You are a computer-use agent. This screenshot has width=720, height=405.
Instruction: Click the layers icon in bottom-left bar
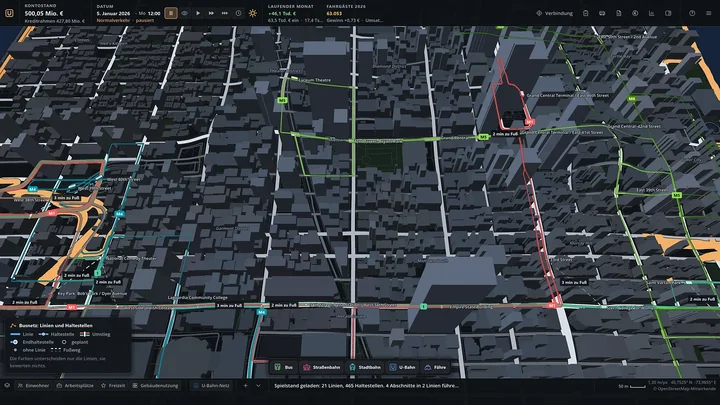pyautogui.click(x=7, y=386)
